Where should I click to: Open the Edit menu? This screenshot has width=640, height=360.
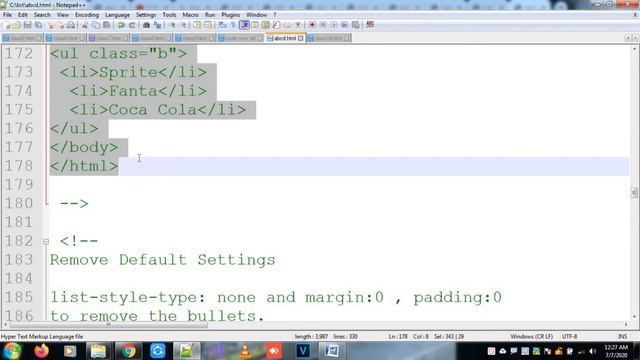tap(23, 15)
